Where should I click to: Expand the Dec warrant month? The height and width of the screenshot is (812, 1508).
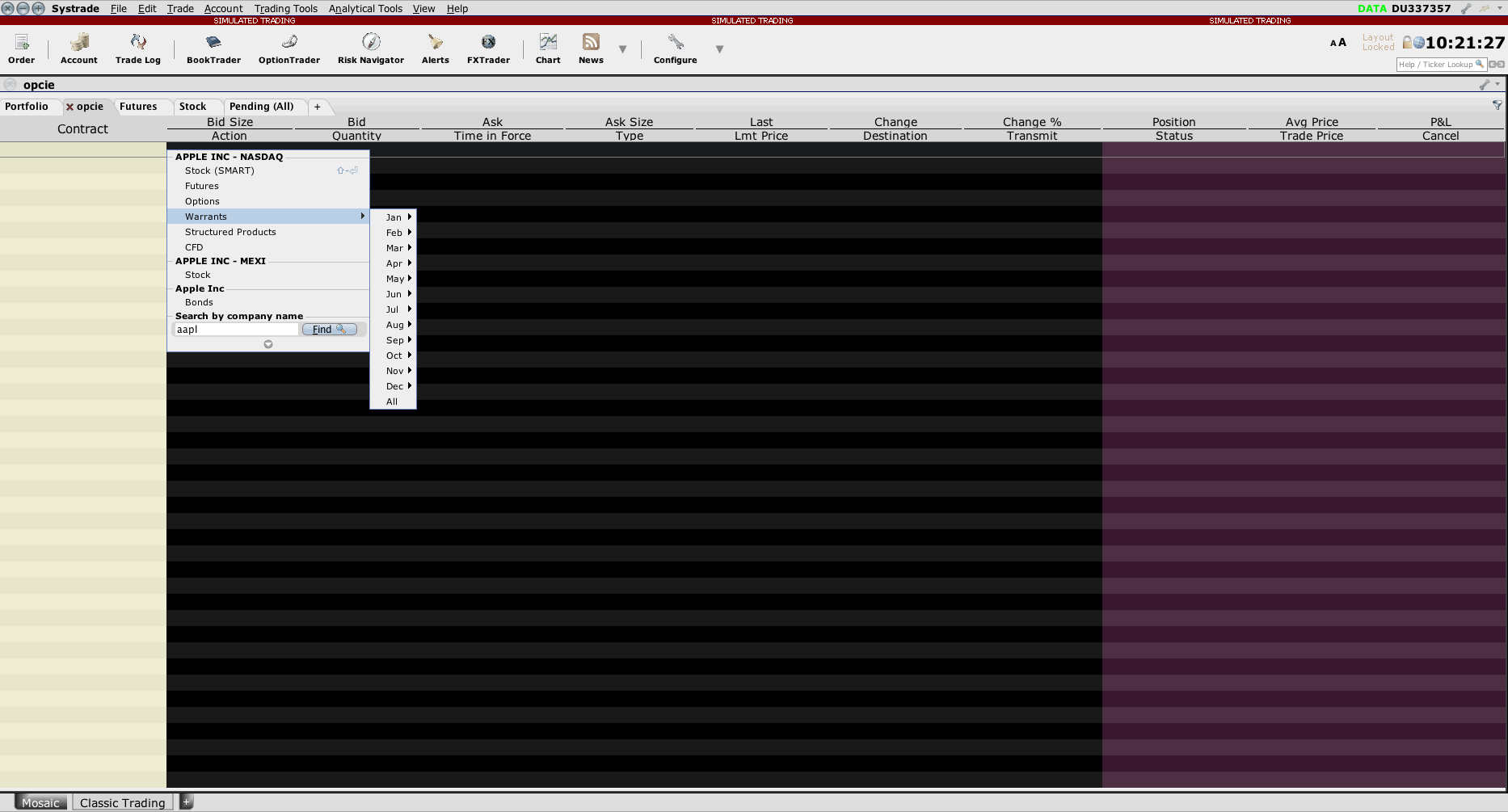(x=394, y=386)
